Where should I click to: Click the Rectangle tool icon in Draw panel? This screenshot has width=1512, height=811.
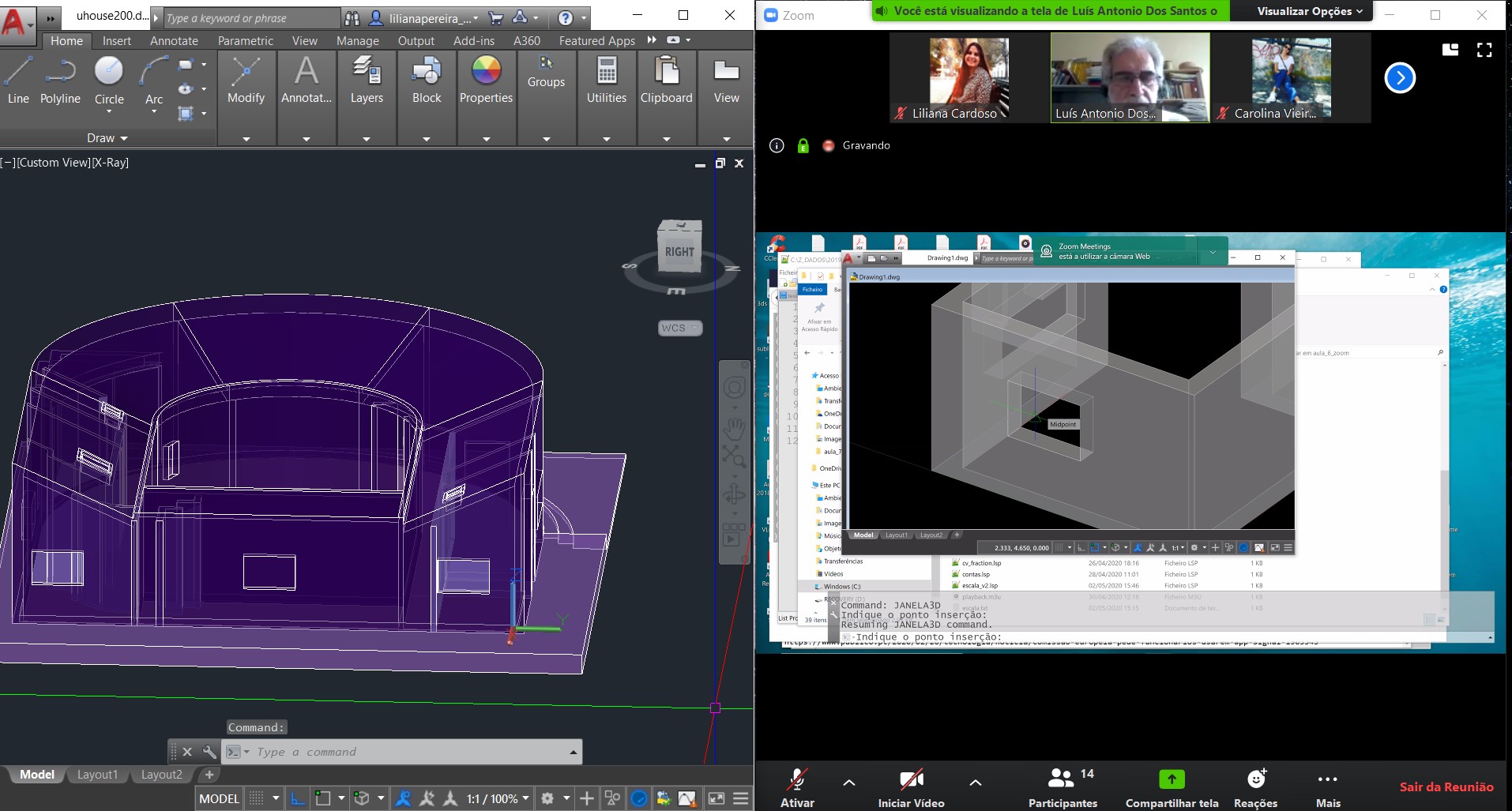pyautogui.click(x=186, y=65)
